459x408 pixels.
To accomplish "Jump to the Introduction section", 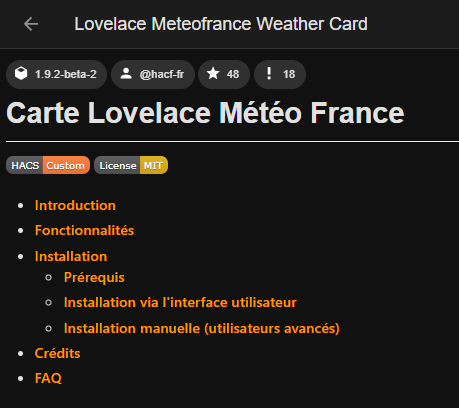I will pyautogui.click(x=75, y=205).
